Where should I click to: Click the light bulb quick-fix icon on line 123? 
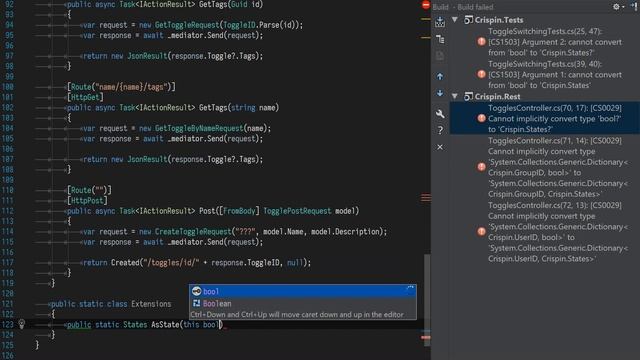tap(22, 324)
